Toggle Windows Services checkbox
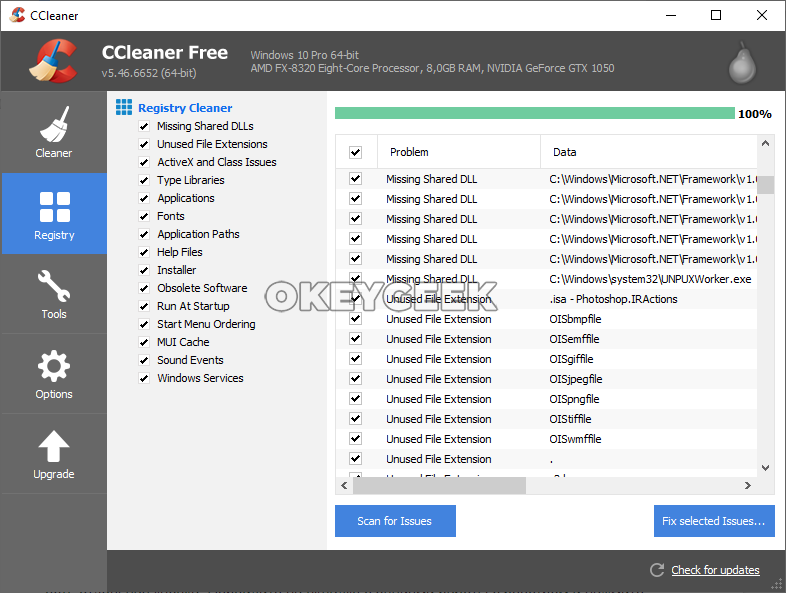Image resolution: width=786 pixels, height=593 pixels. click(x=144, y=379)
